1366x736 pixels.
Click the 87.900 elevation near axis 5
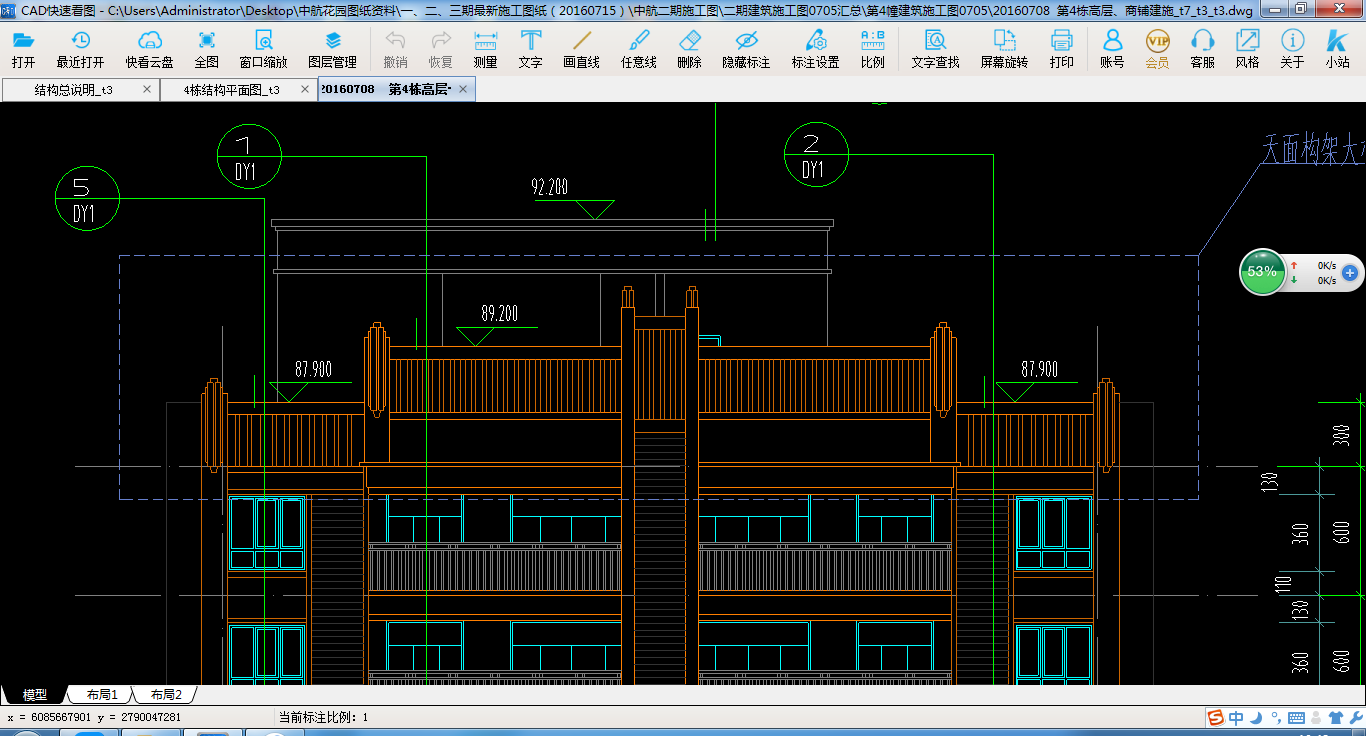pyautogui.click(x=313, y=369)
